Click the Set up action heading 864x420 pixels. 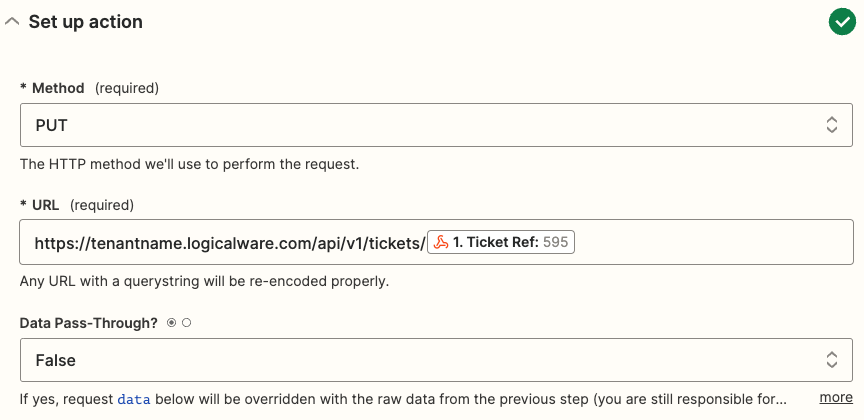point(86,22)
